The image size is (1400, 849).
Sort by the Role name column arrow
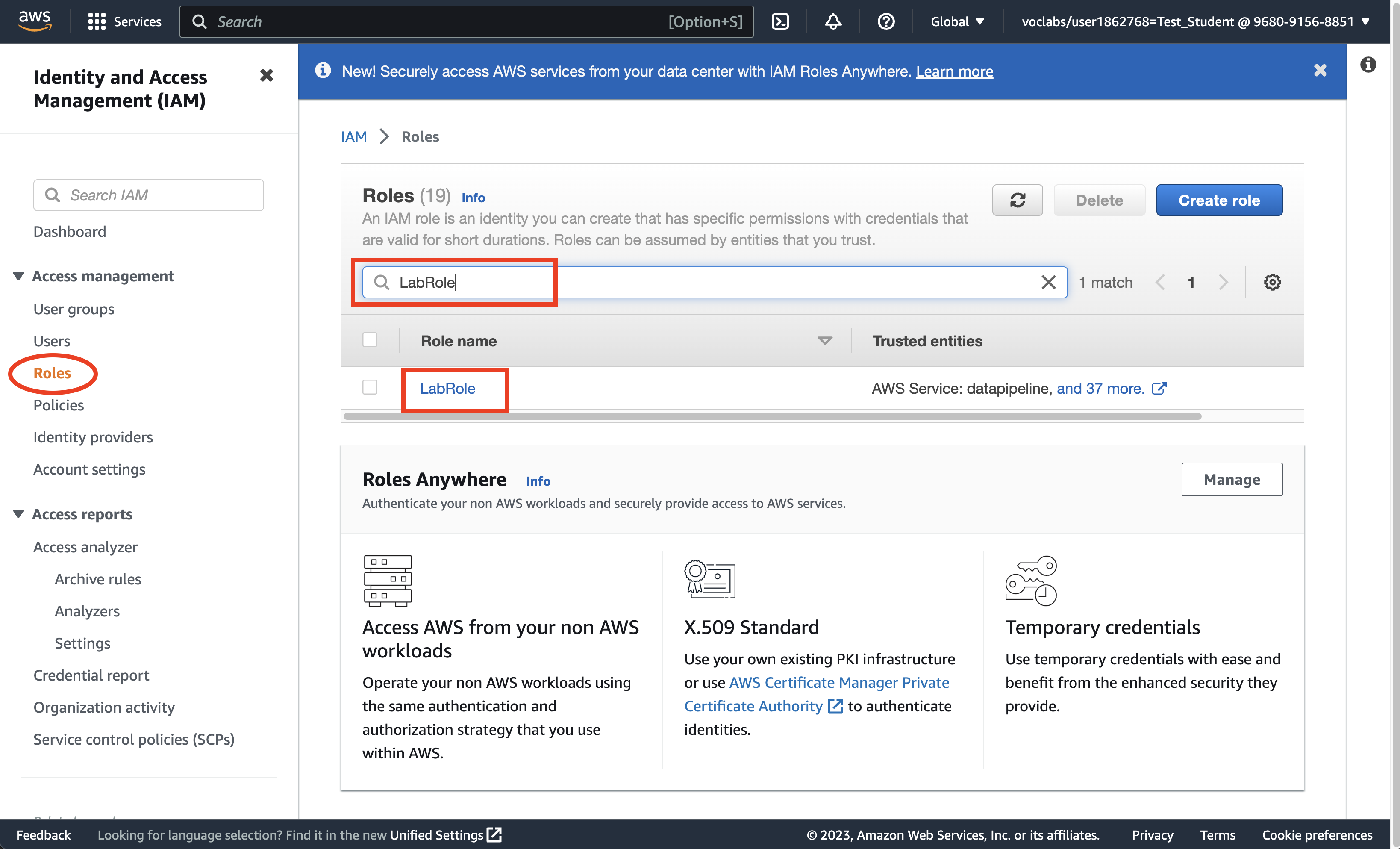point(824,341)
